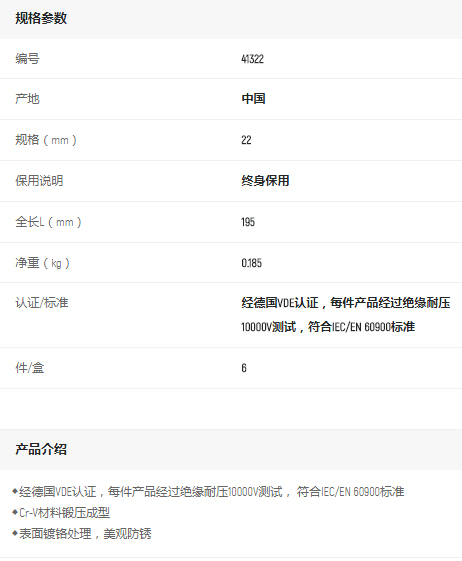Click the 表面镀铬处理，美观防锈 bullet line
Image resolution: width=462 pixels, height=561 pixels.
[82, 534]
